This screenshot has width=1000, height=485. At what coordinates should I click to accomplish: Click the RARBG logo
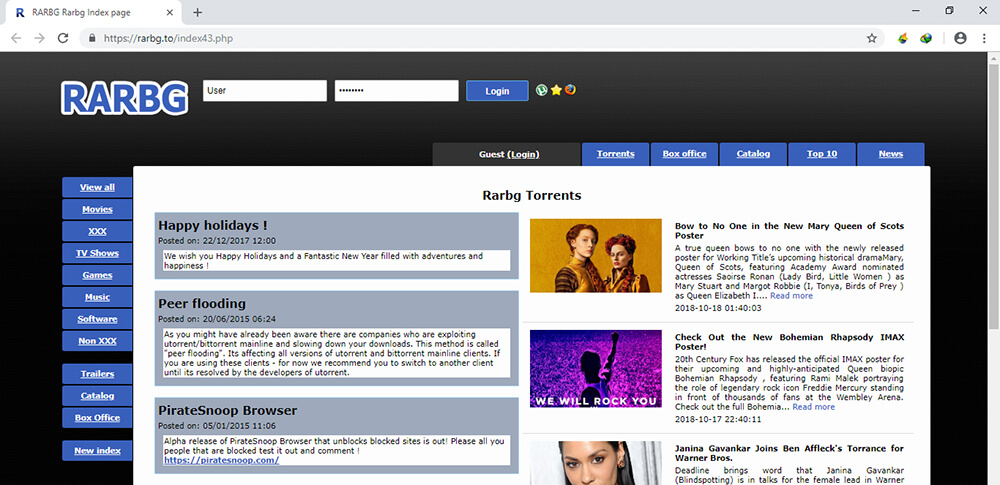(124, 98)
